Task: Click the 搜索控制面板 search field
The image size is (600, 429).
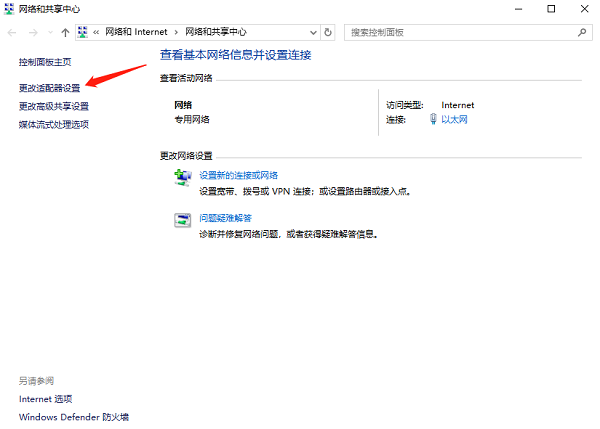Action: click(x=455, y=32)
